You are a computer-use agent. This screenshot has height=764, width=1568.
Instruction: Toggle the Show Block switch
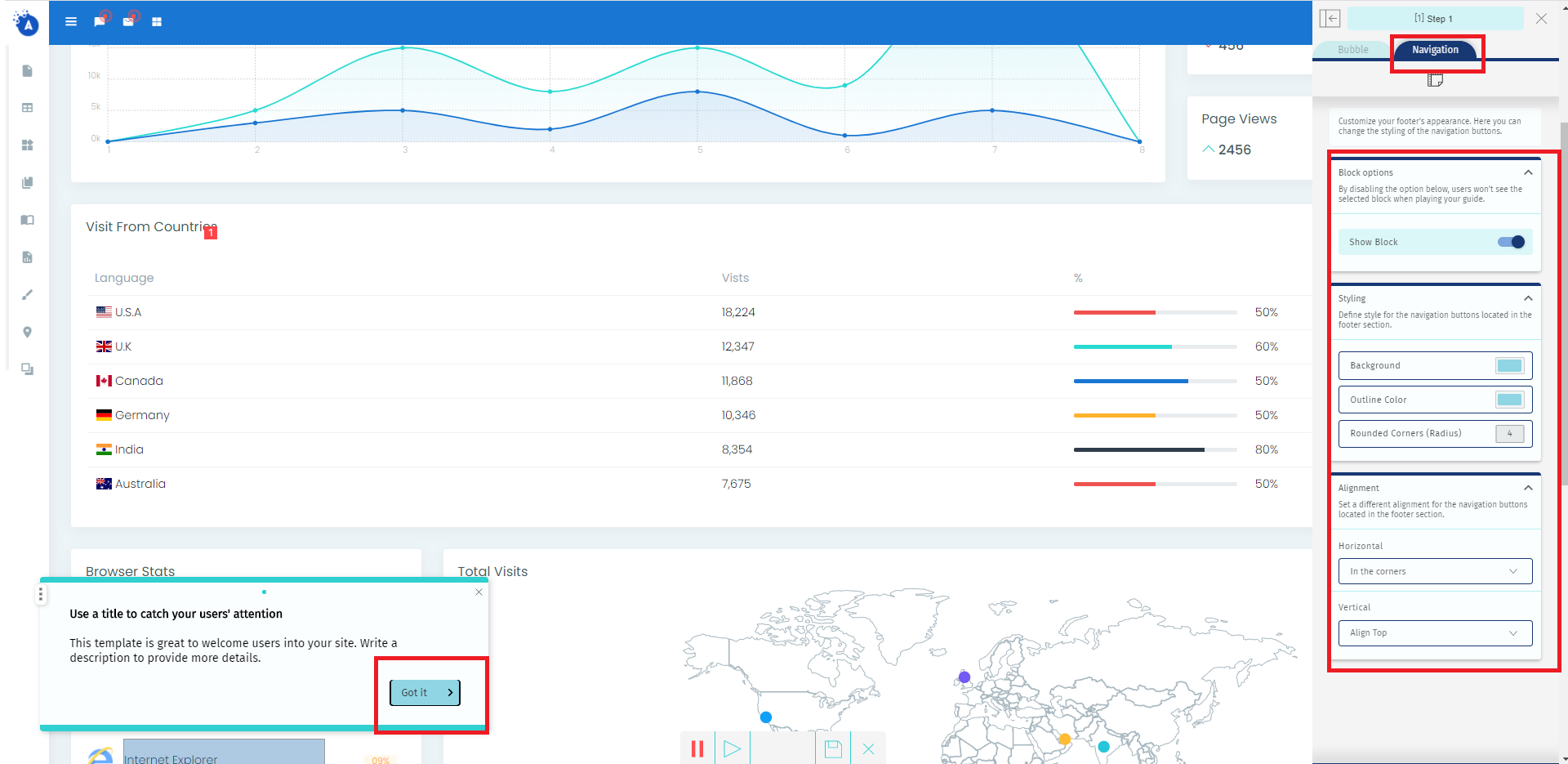coord(1511,242)
